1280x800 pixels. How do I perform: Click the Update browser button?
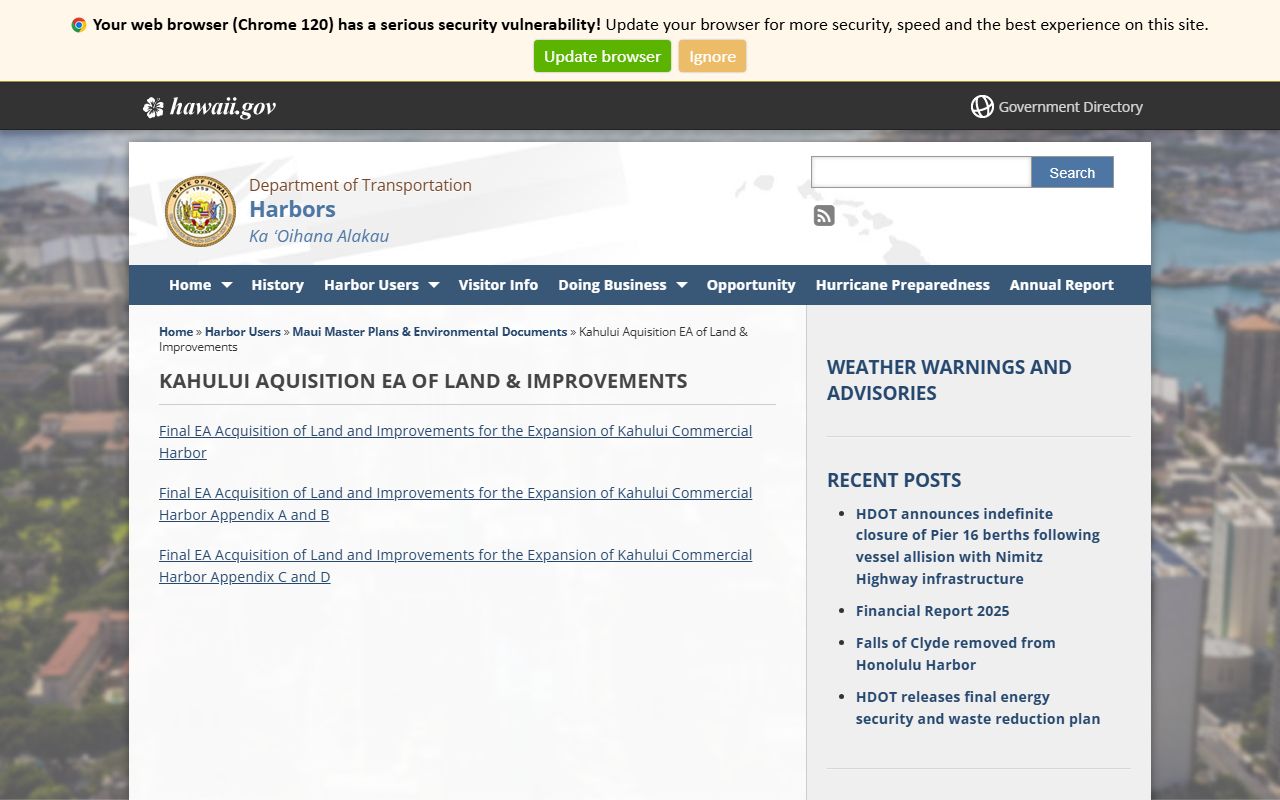602,56
